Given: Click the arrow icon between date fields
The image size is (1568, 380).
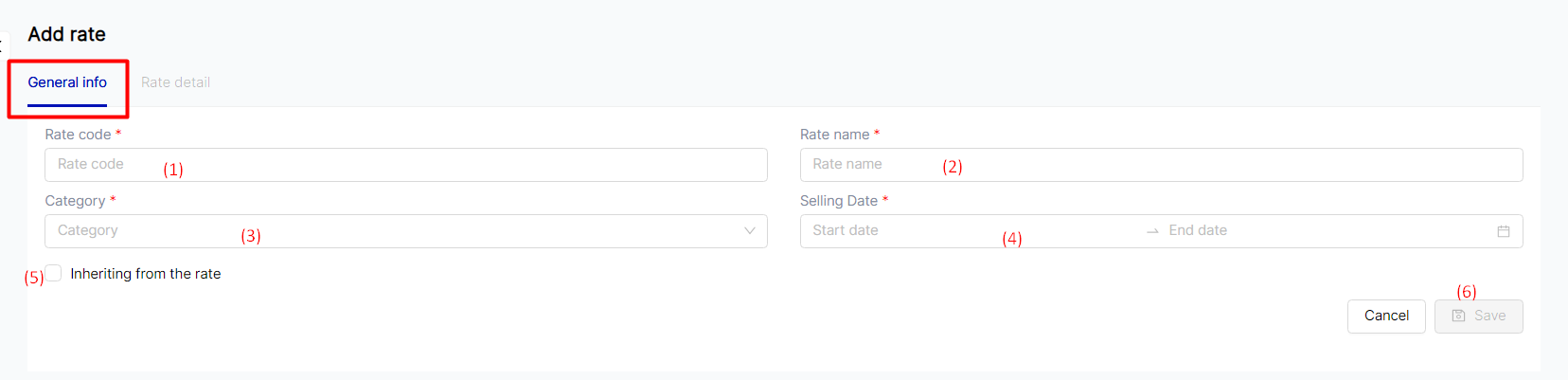Looking at the screenshot, I should point(1152,231).
